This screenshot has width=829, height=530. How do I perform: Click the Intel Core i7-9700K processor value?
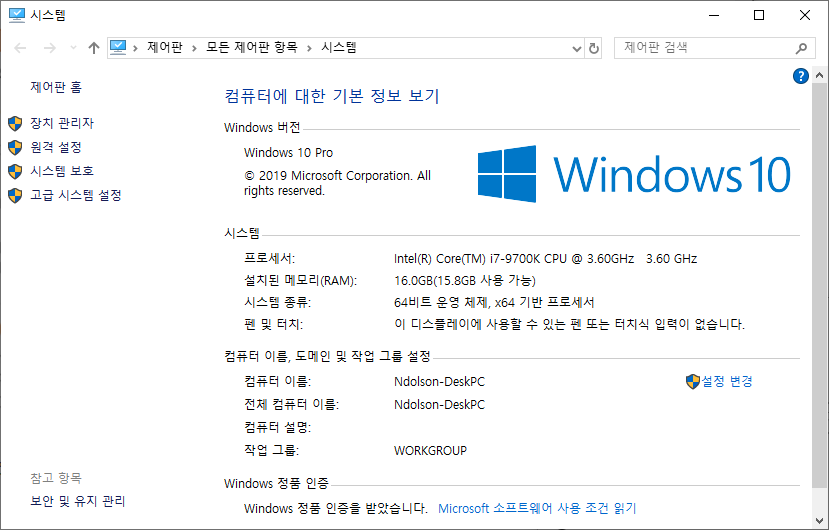coord(546,259)
